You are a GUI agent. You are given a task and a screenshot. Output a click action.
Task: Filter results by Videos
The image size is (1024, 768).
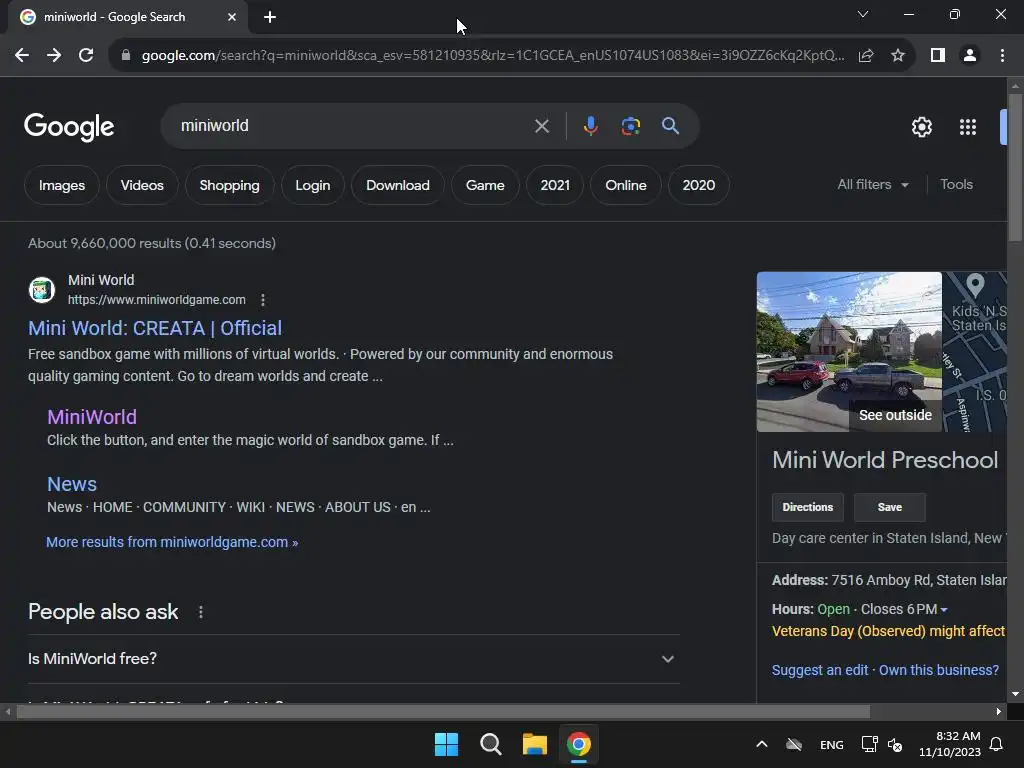coord(142,185)
